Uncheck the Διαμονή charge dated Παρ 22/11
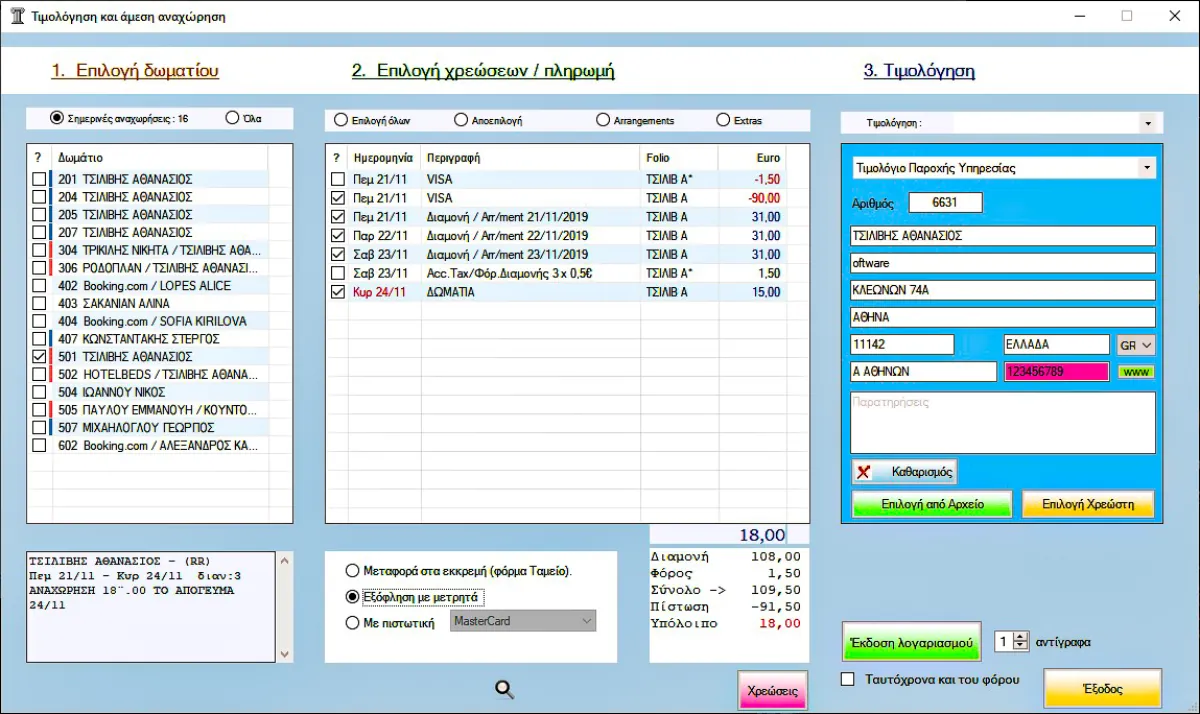 (338, 236)
